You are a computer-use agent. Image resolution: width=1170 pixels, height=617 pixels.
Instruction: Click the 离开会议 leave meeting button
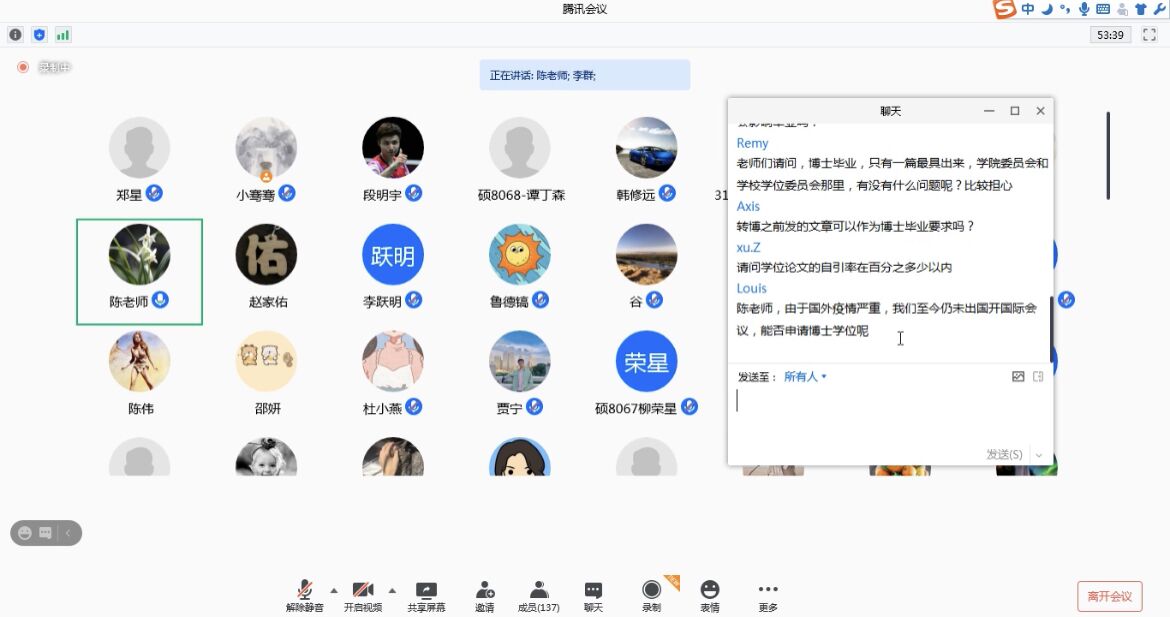pyautogui.click(x=1109, y=596)
